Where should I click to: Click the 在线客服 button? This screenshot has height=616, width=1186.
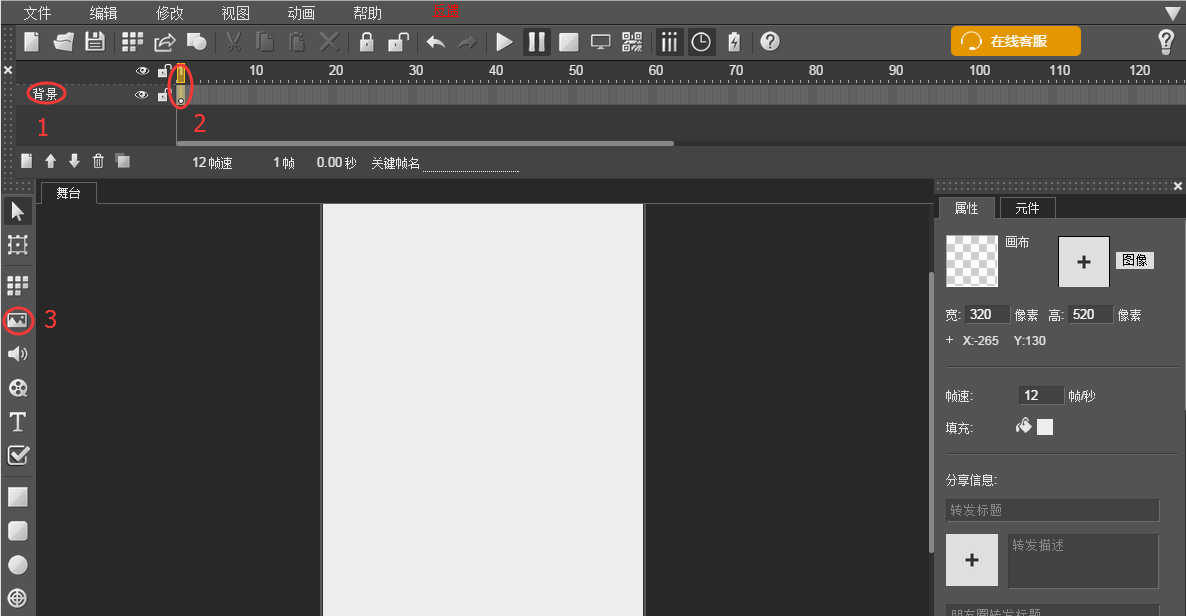click(1016, 42)
